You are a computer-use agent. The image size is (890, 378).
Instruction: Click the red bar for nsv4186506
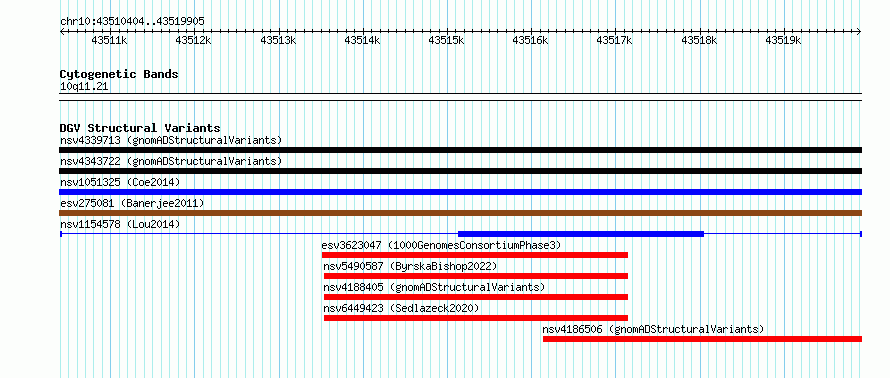(702, 339)
